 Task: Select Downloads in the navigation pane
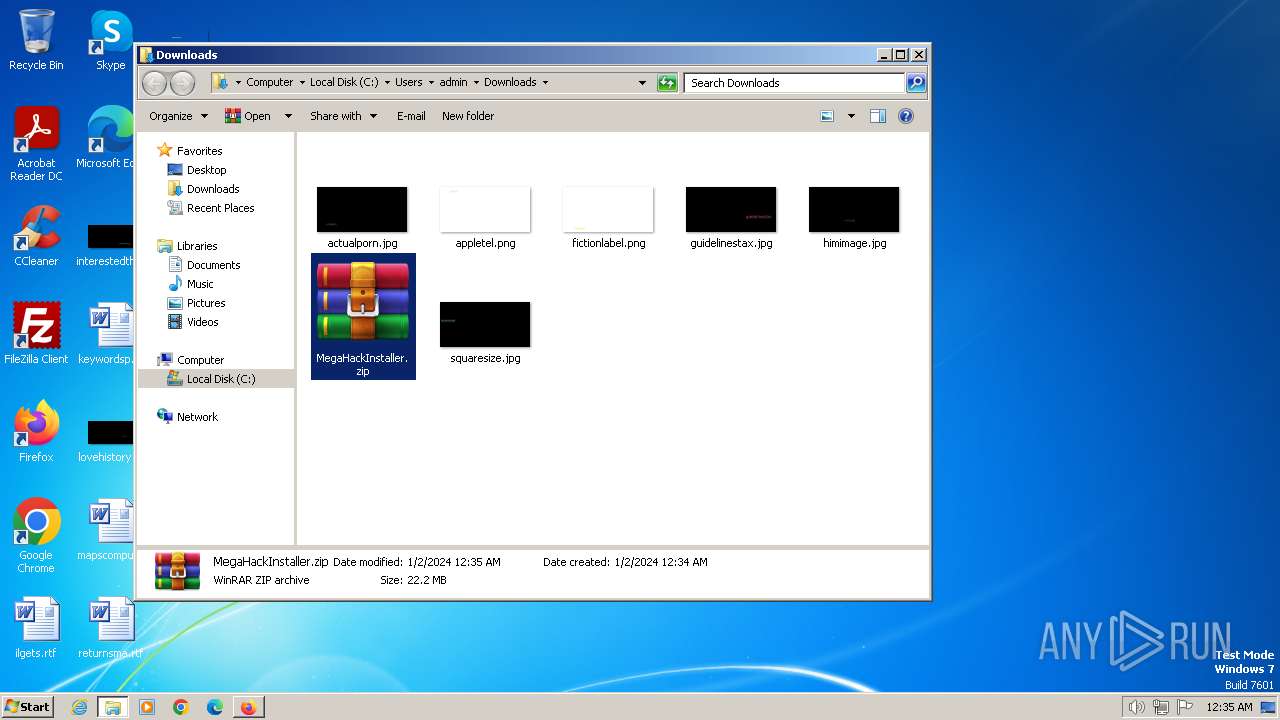click(212, 189)
